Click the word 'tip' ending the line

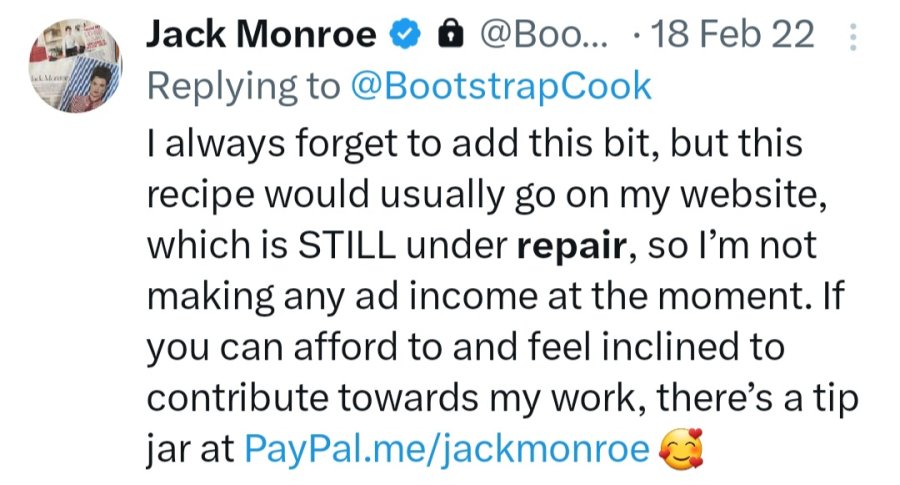836,398
